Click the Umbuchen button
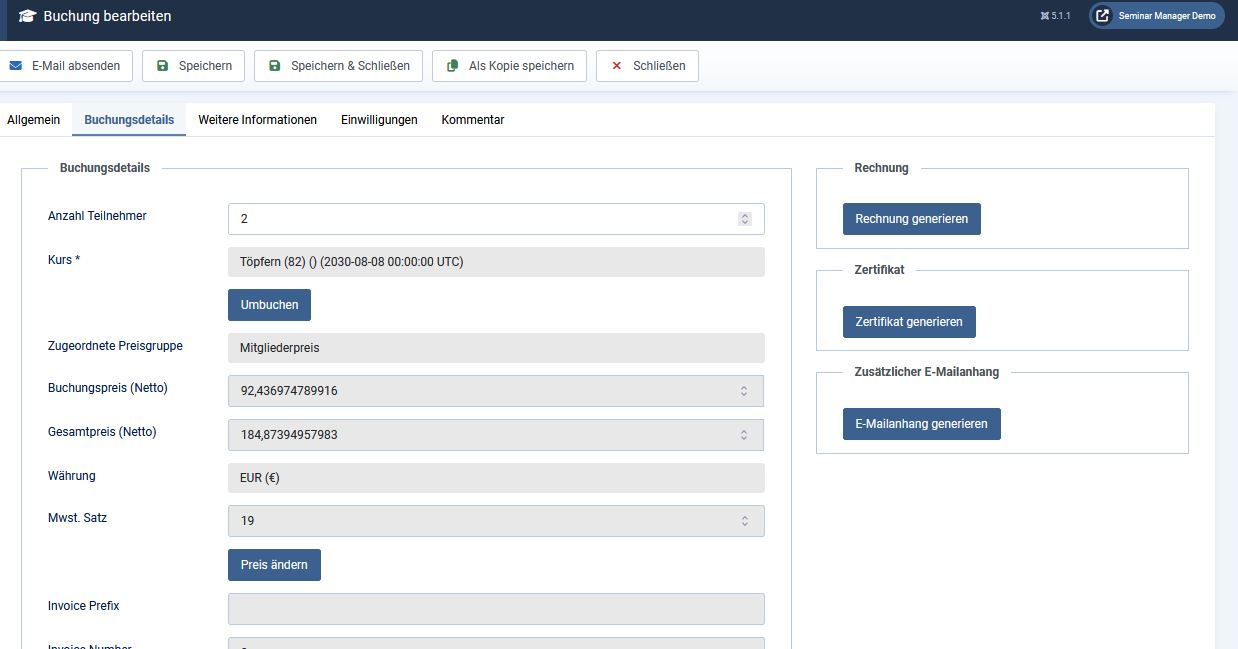The width and height of the screenshot is (1238, 649). coord(269,305)
